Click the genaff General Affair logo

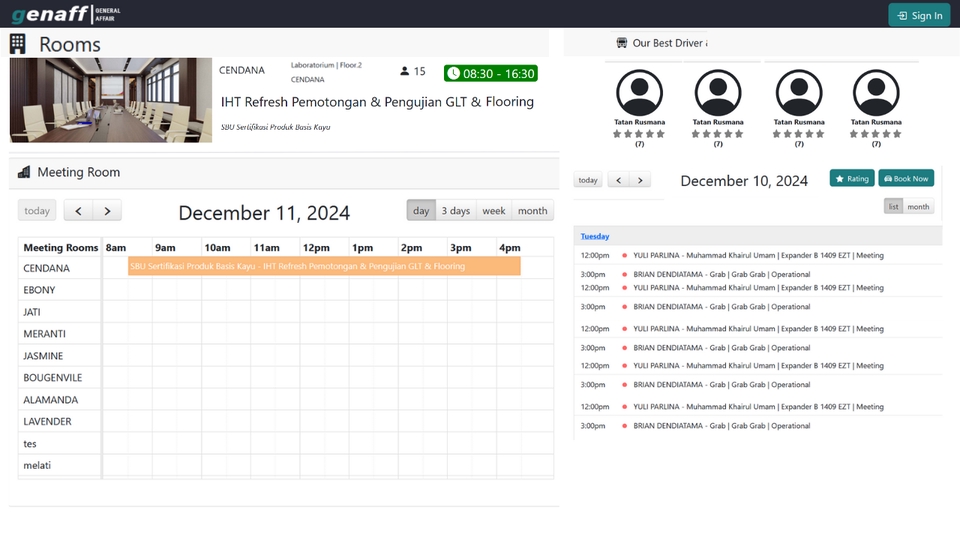(66, 13)
